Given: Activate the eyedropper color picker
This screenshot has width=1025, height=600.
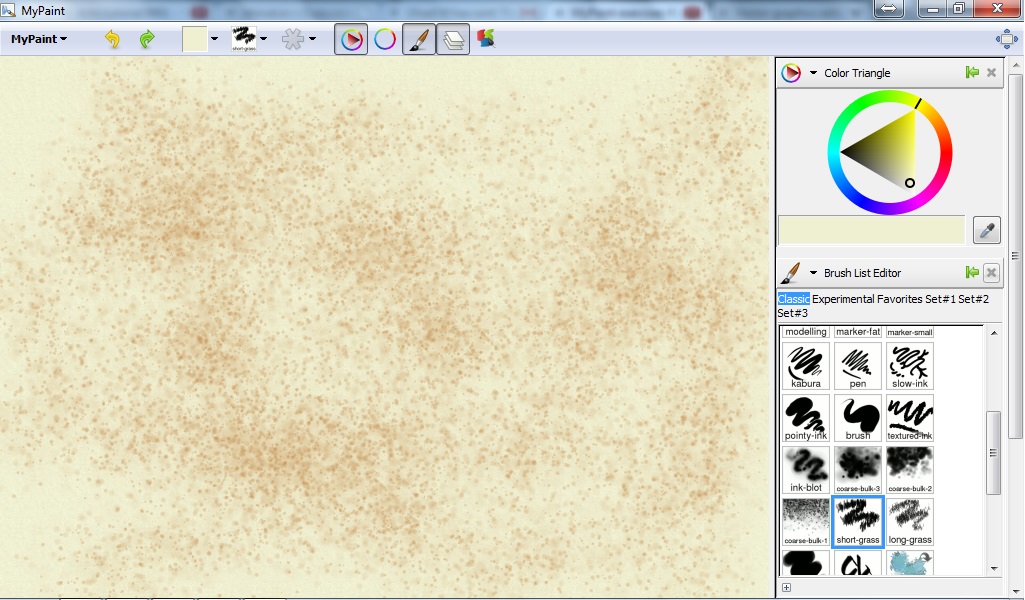Looking at the screenshot, I should click(986, 230).
